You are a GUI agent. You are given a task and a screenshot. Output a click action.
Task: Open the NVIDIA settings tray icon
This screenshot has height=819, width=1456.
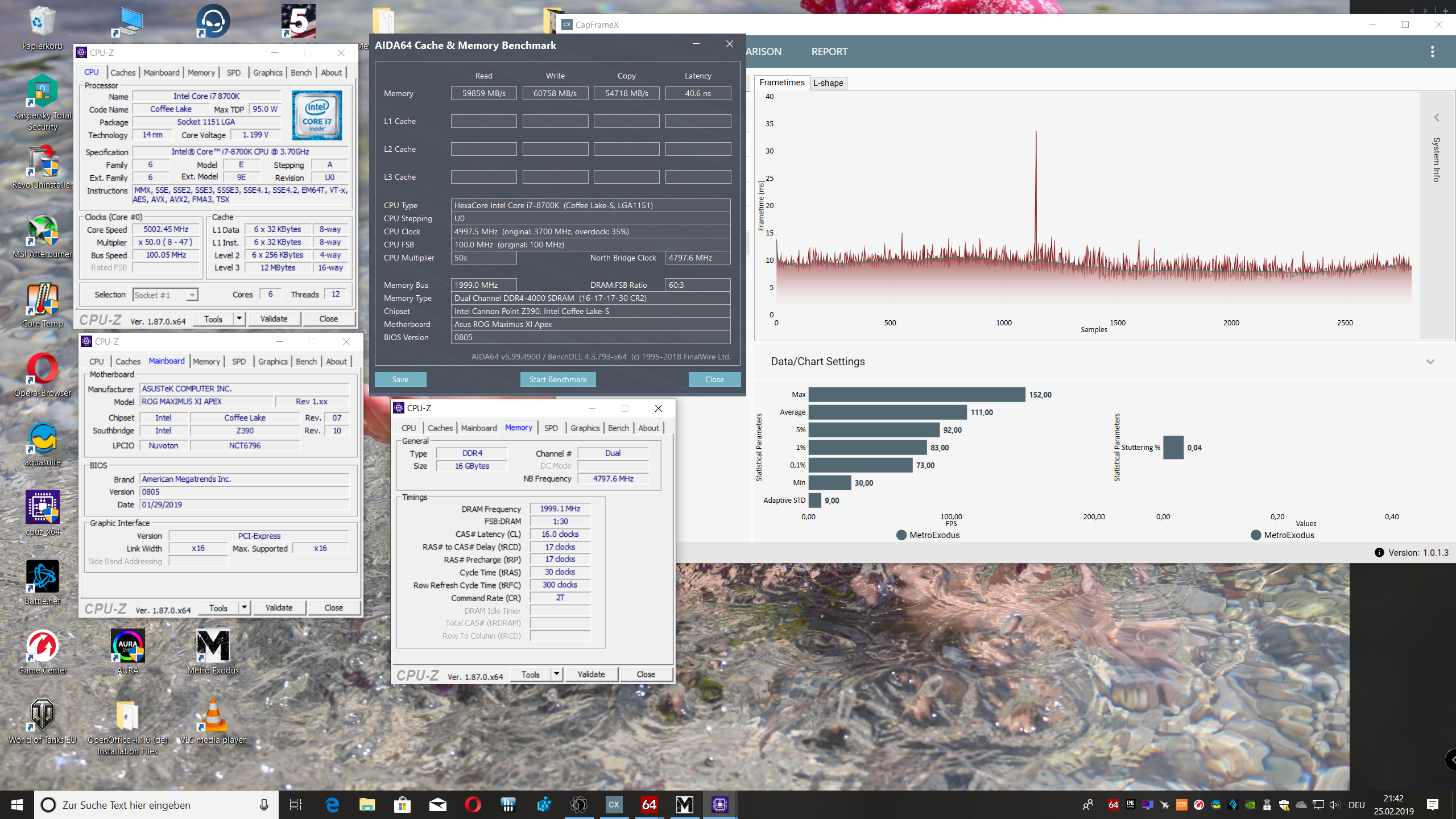(1250, 805)
